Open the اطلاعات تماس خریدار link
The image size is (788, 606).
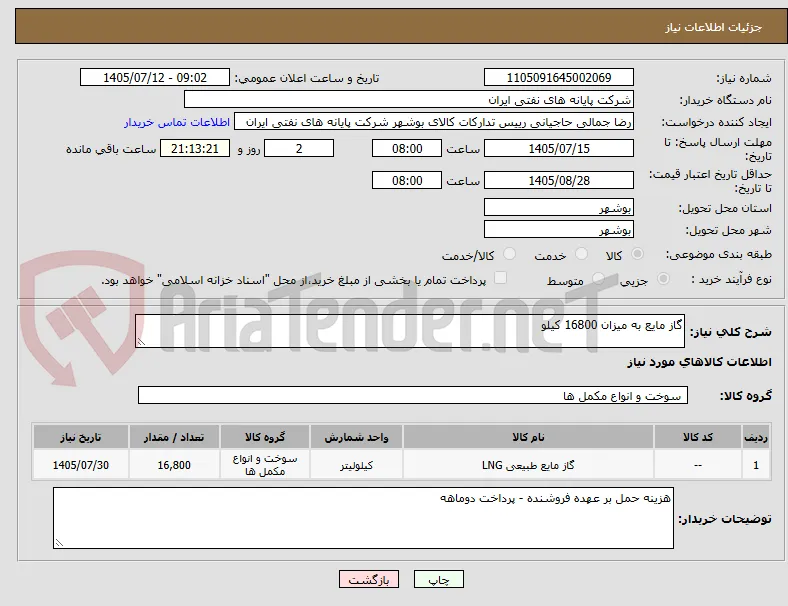click(x=177, y=122)
